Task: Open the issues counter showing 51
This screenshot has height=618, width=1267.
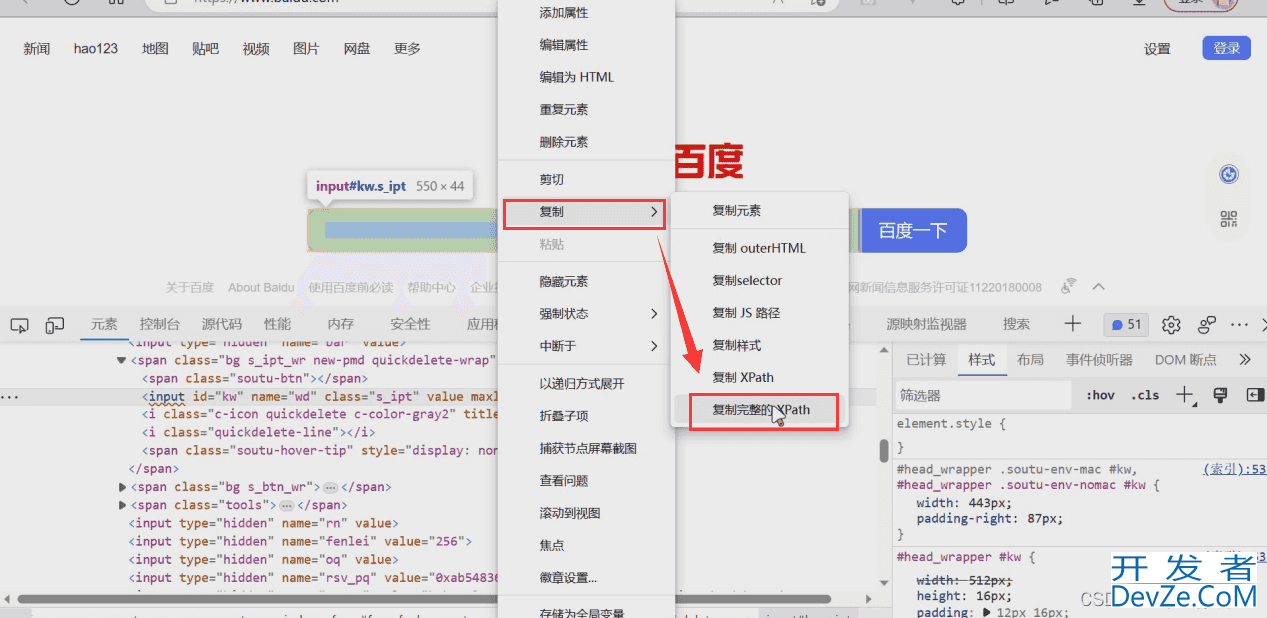Action: click(x=1127, y=325)
